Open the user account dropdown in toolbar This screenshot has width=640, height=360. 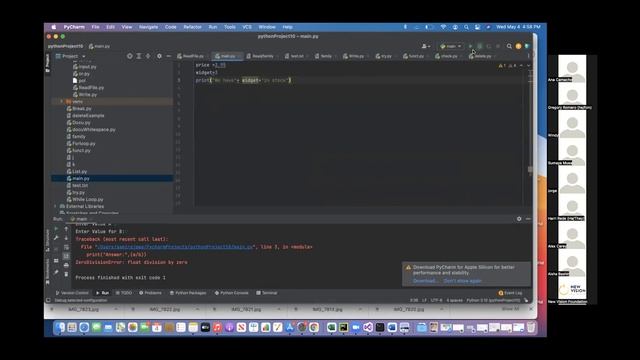coord(426,46)
